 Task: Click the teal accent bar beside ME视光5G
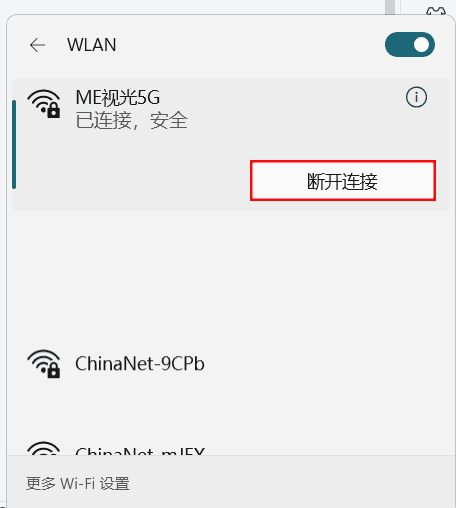pos(14,144)
